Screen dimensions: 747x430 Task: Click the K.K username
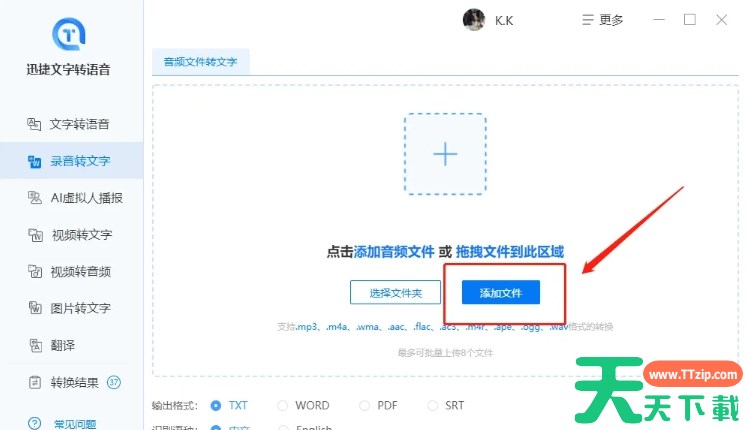pyautogui.click(x=504, y=20)
